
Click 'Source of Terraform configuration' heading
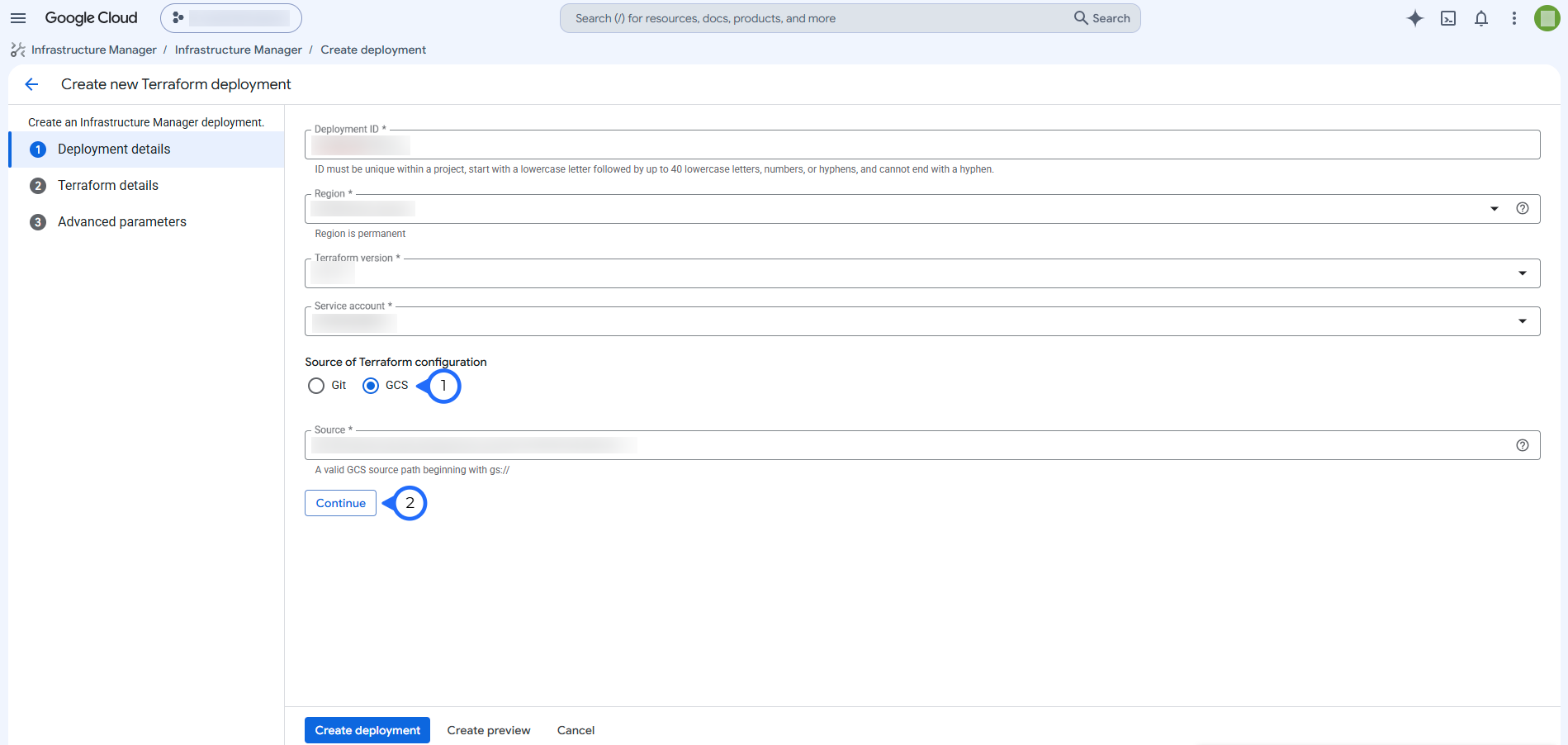[x=396, y=362]
